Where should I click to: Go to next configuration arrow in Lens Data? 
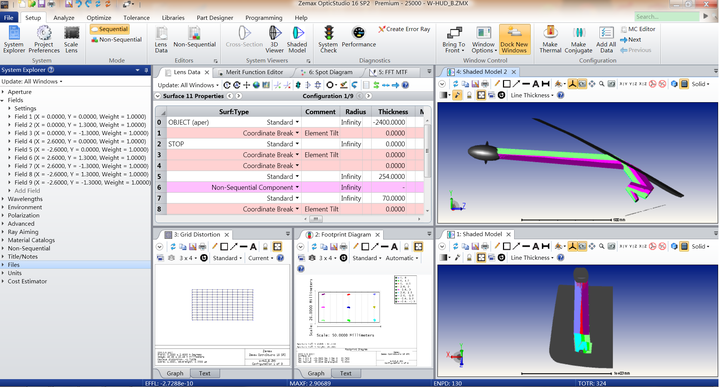[x=368, y=96]
